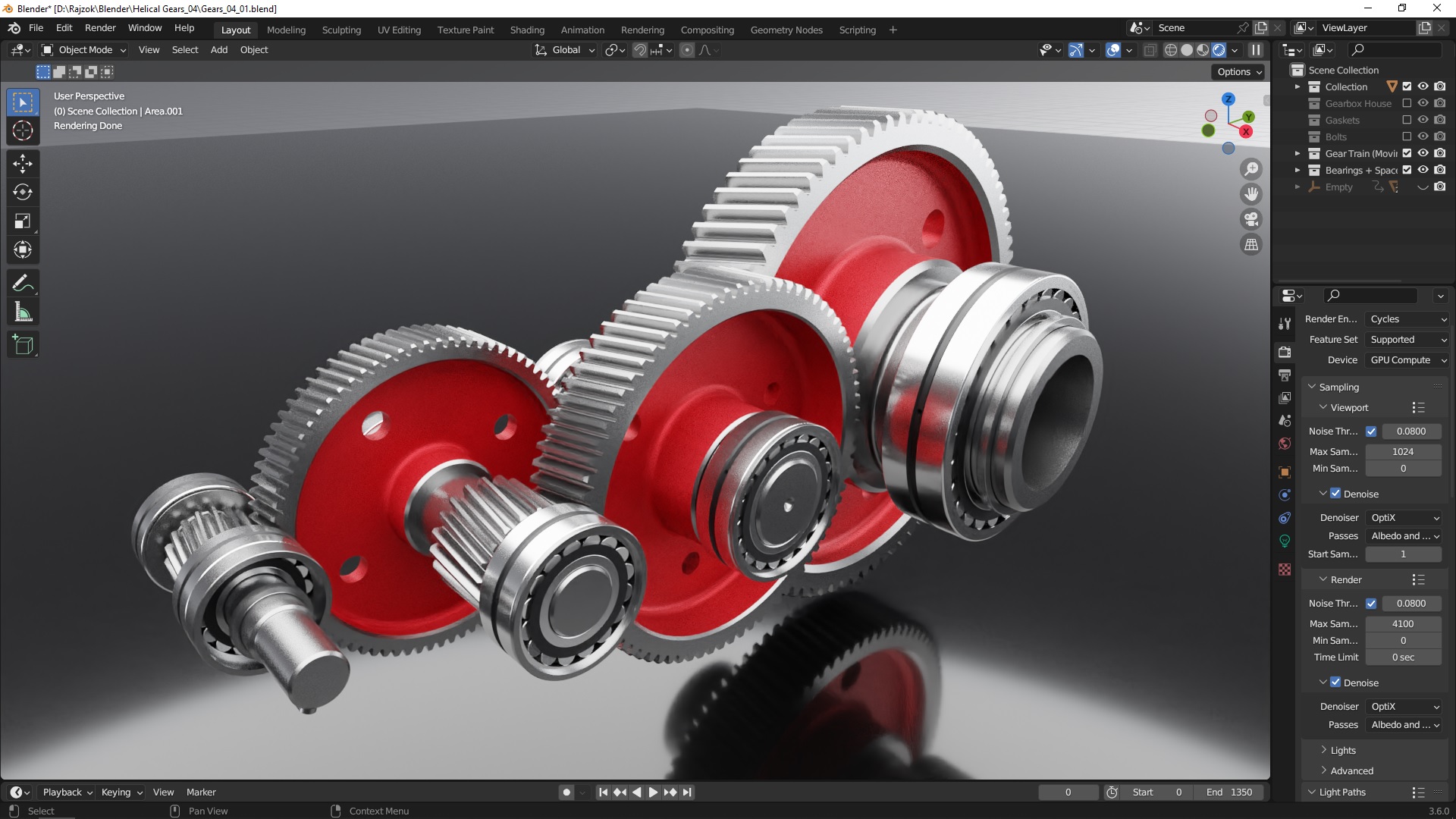Screen dimensions: 1456x819
Task: Select the Add Cube tool
Action: coord(23,345)
